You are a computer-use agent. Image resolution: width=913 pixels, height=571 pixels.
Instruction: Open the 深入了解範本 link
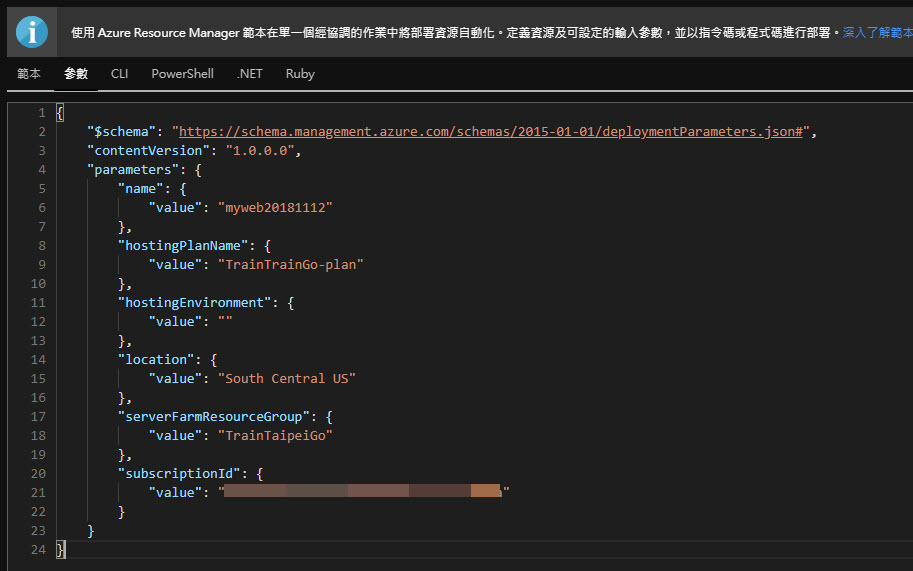(877, 33)
